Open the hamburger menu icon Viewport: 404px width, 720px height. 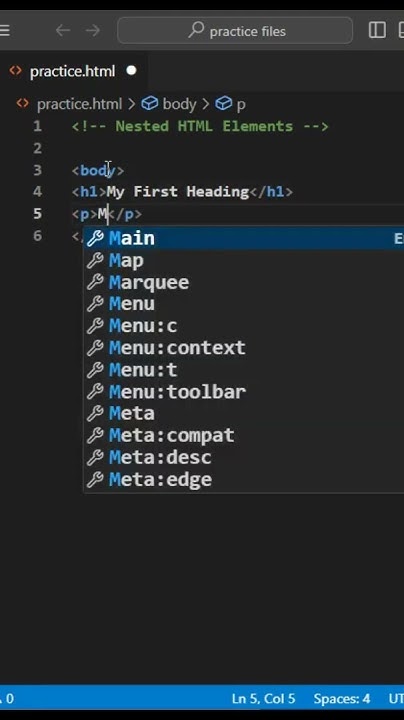(x=4, y=30)
